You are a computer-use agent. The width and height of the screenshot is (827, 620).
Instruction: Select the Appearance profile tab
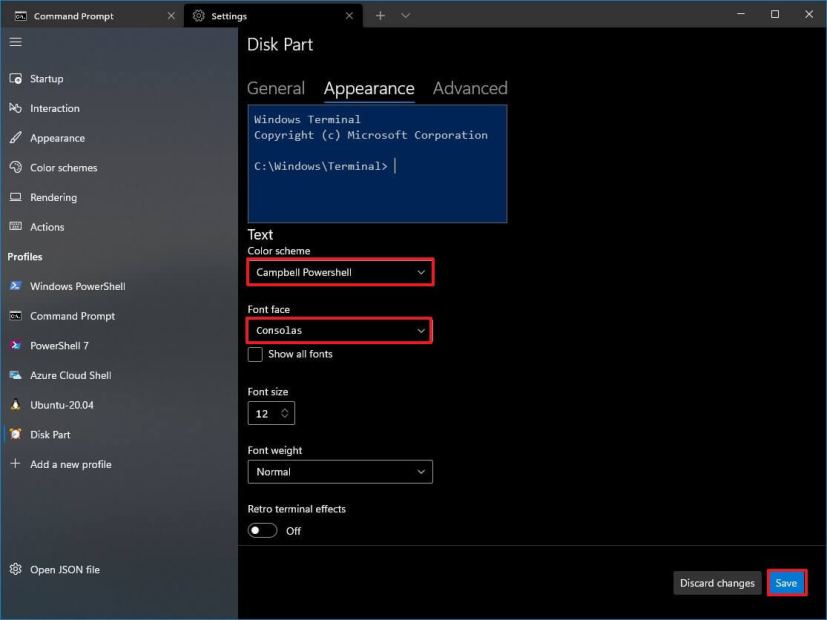click(369, 88)
